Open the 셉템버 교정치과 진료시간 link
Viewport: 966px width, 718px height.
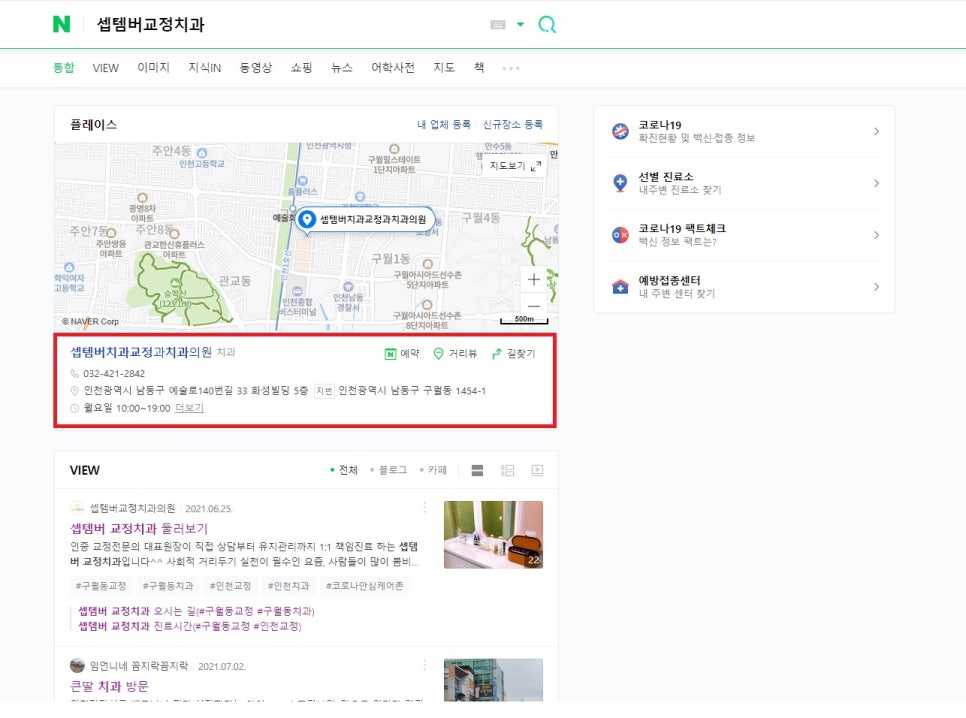tap(190, 626)
